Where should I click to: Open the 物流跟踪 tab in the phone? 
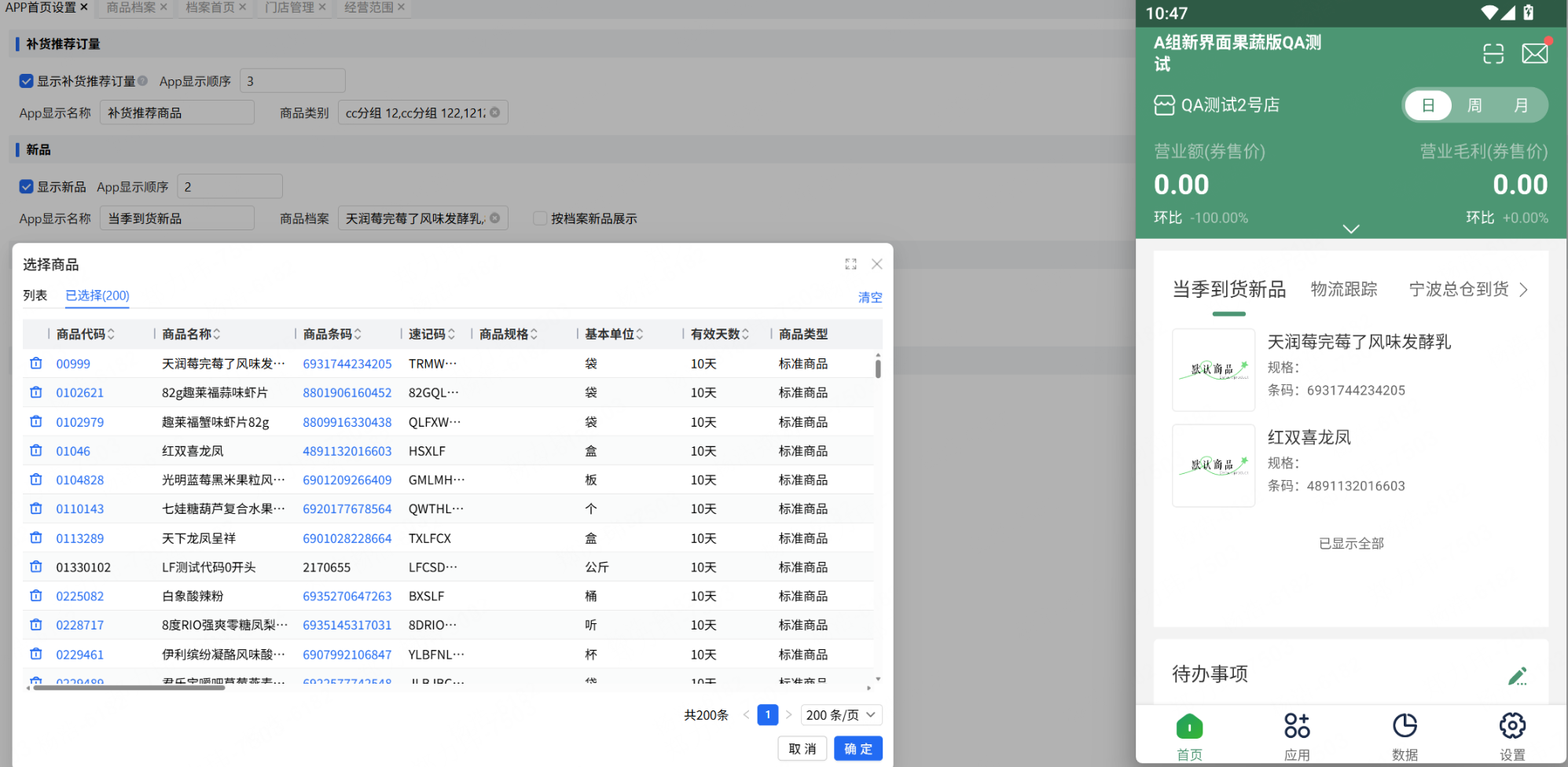[1344, 289]
